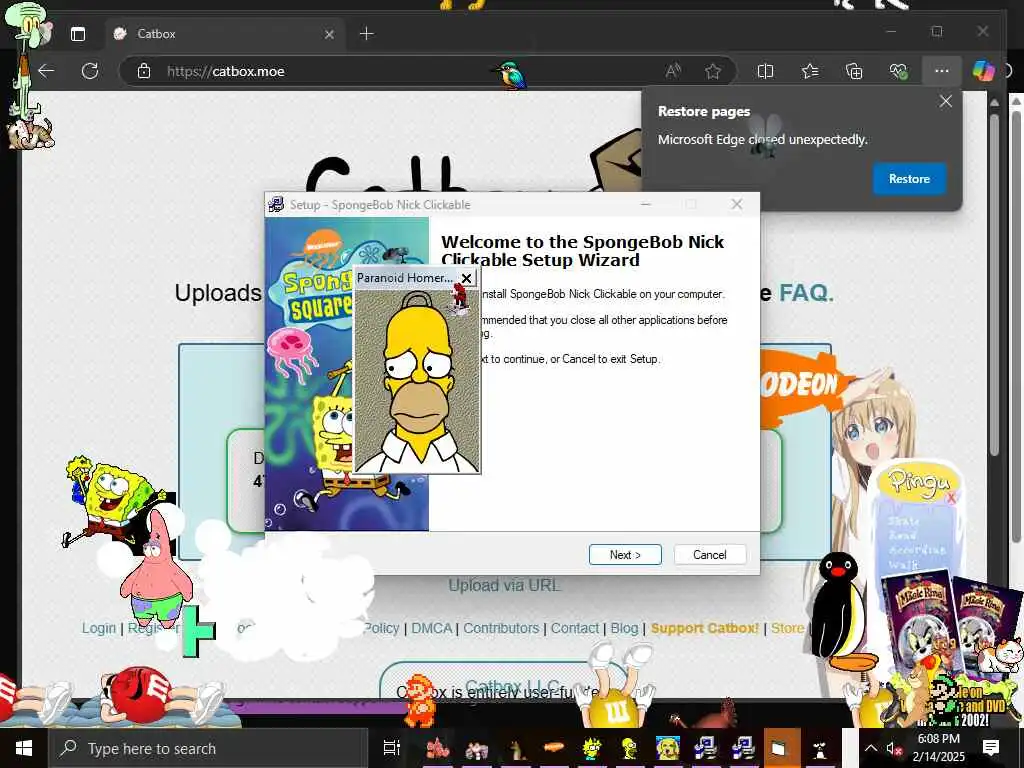
Task: Open the FAQ link on Catbox page
Action: [x=806, y=293]
